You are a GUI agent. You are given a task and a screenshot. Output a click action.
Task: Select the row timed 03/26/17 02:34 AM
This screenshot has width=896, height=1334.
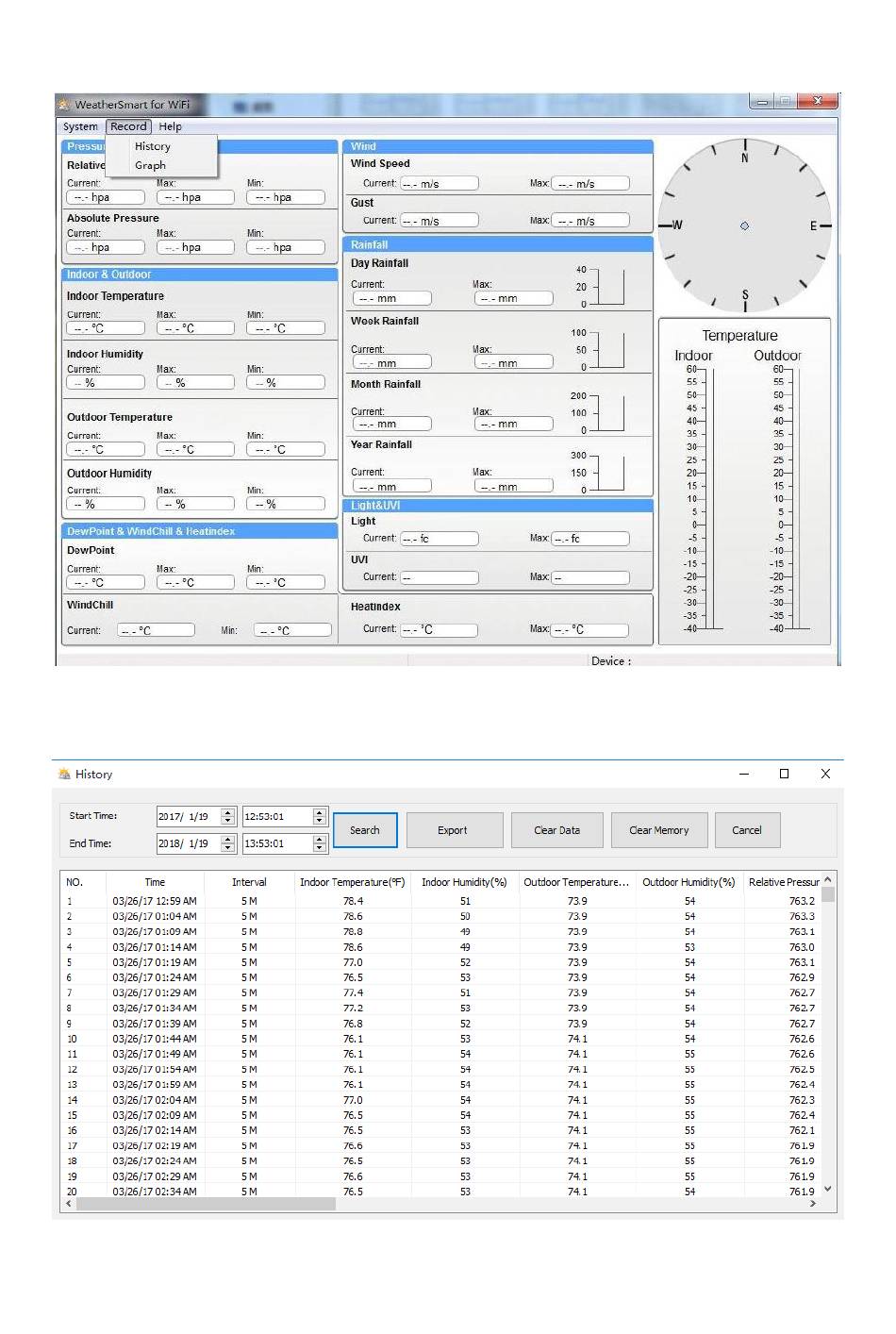tap(441, 1192)
